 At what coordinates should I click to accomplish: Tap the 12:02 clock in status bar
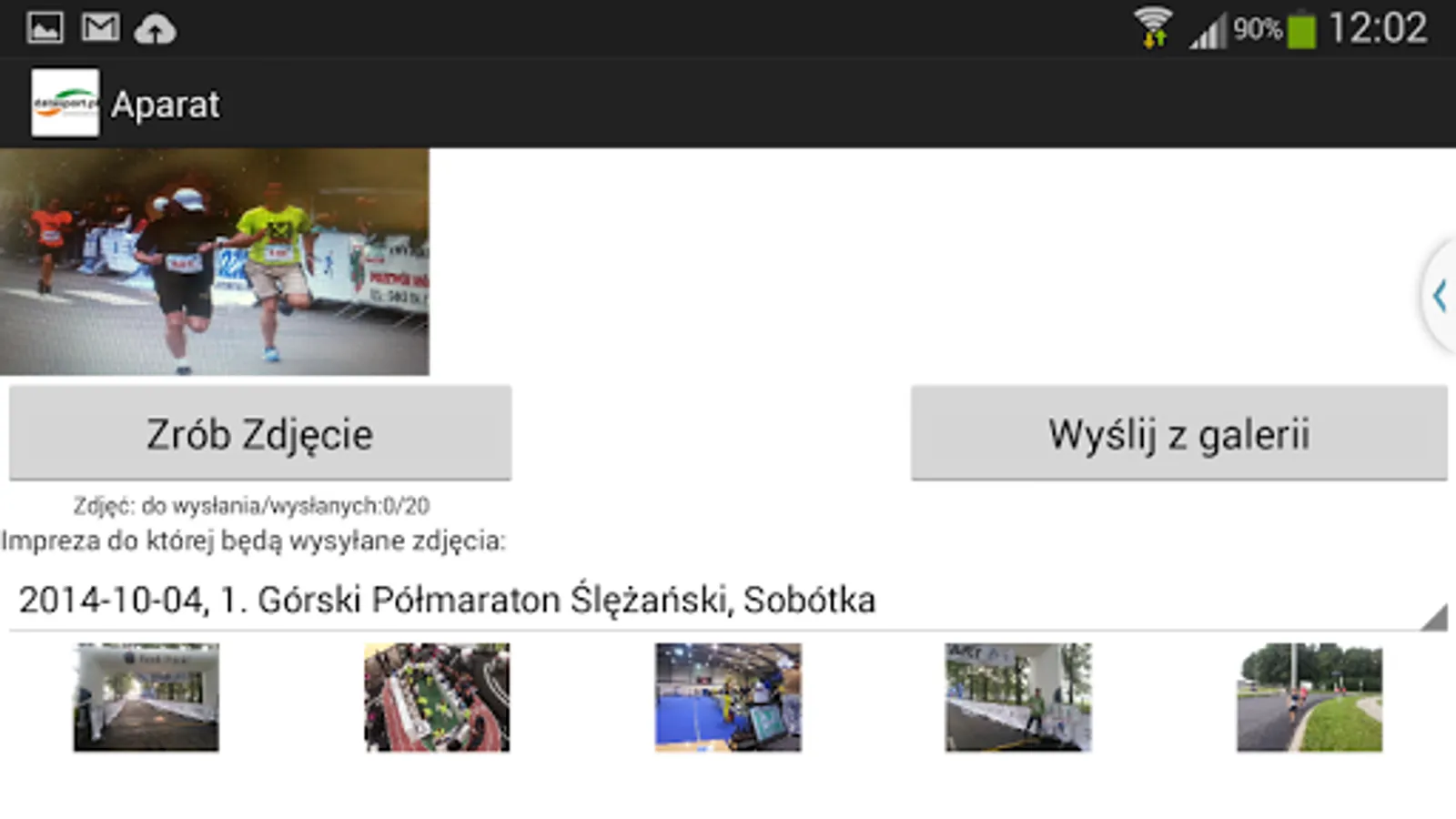1378,28
